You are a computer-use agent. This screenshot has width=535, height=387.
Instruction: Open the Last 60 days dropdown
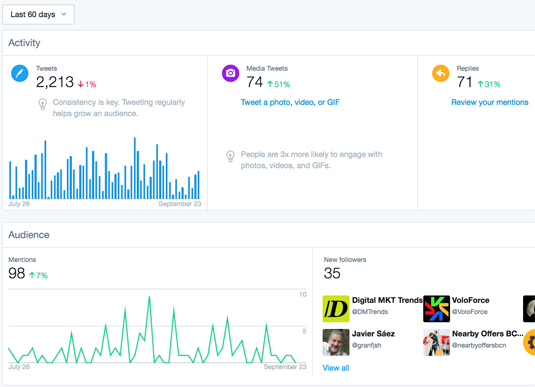(x=38, y=14)
